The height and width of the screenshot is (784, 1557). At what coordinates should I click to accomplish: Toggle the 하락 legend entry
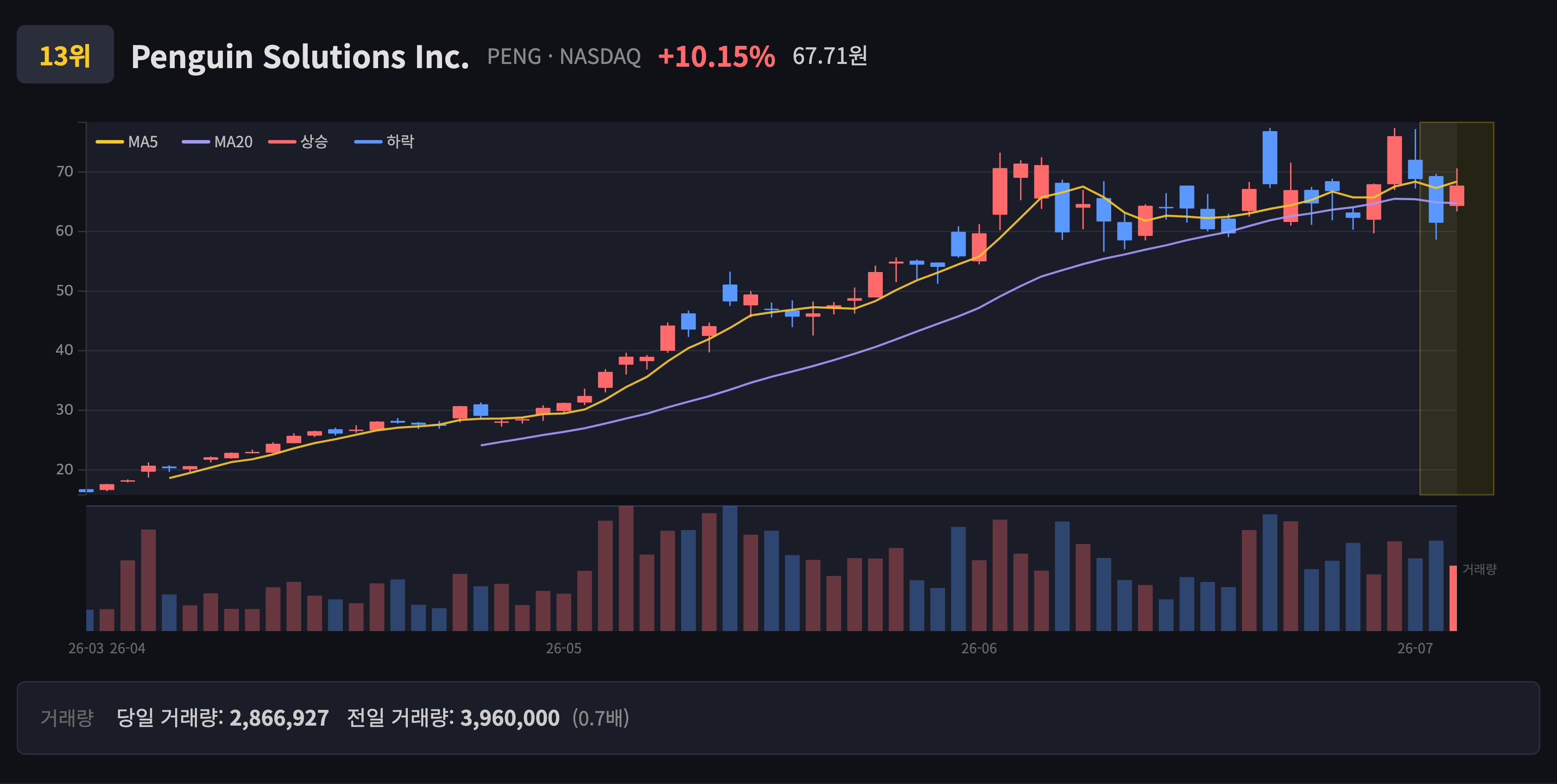coord(385,142)
